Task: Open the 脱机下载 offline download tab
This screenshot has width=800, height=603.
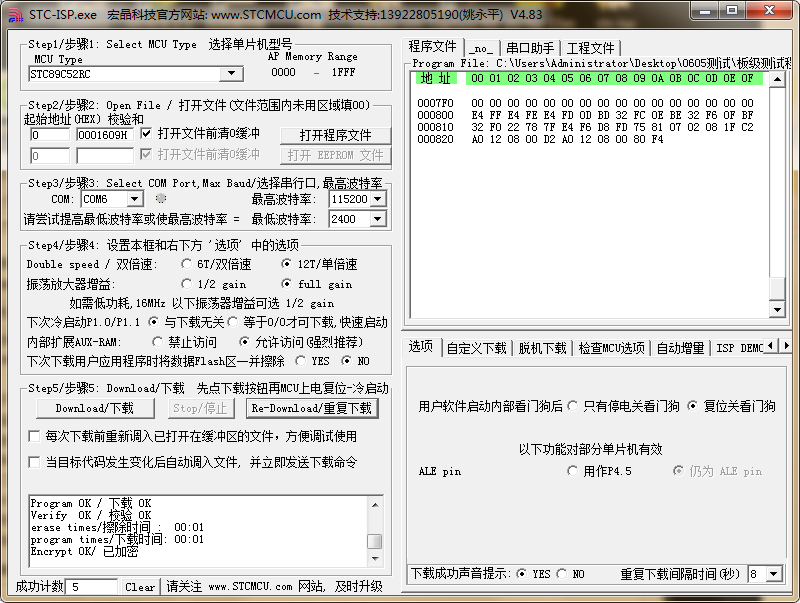Action: tap(542, 348)
